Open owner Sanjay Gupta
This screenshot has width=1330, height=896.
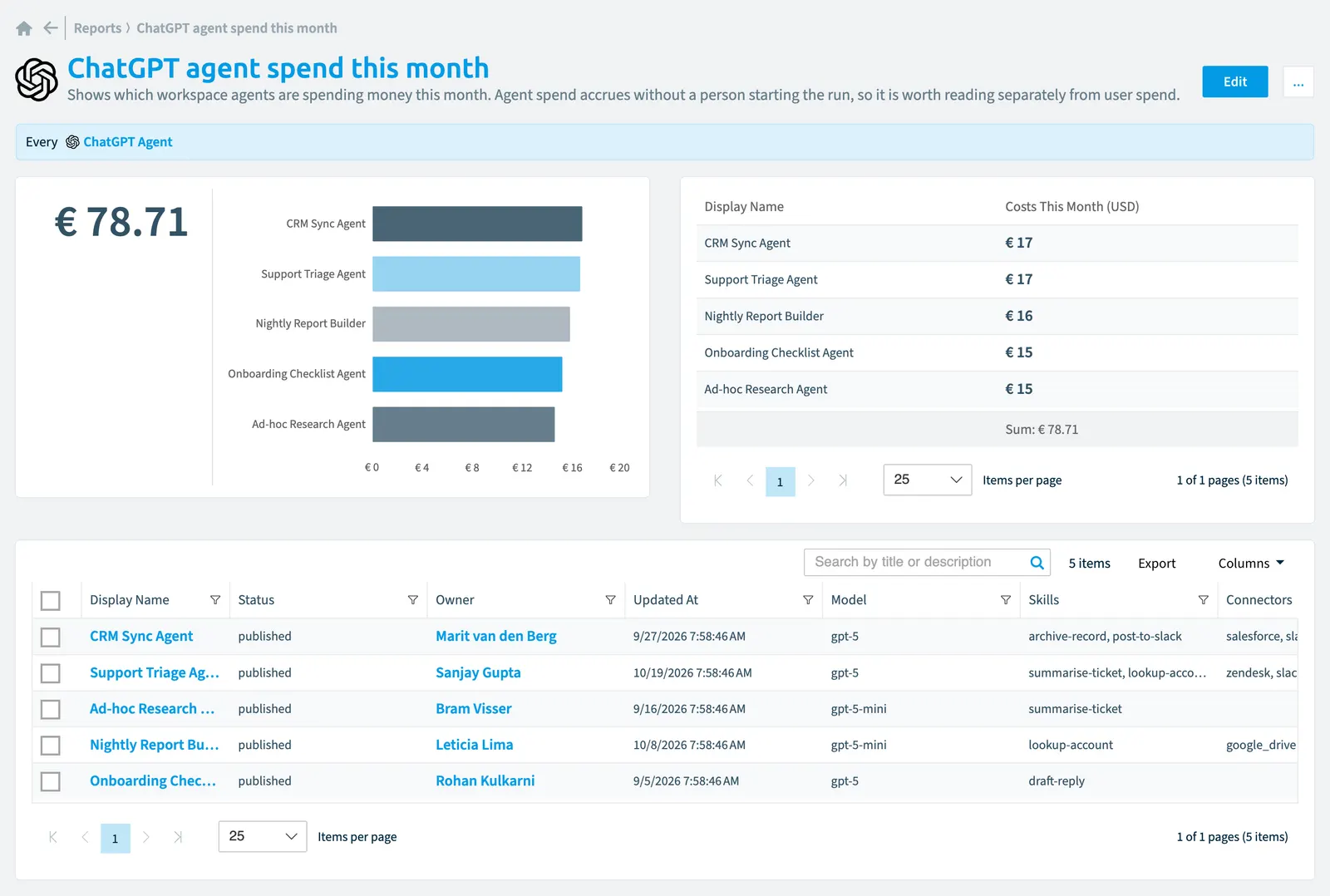[x=478, y=672]
